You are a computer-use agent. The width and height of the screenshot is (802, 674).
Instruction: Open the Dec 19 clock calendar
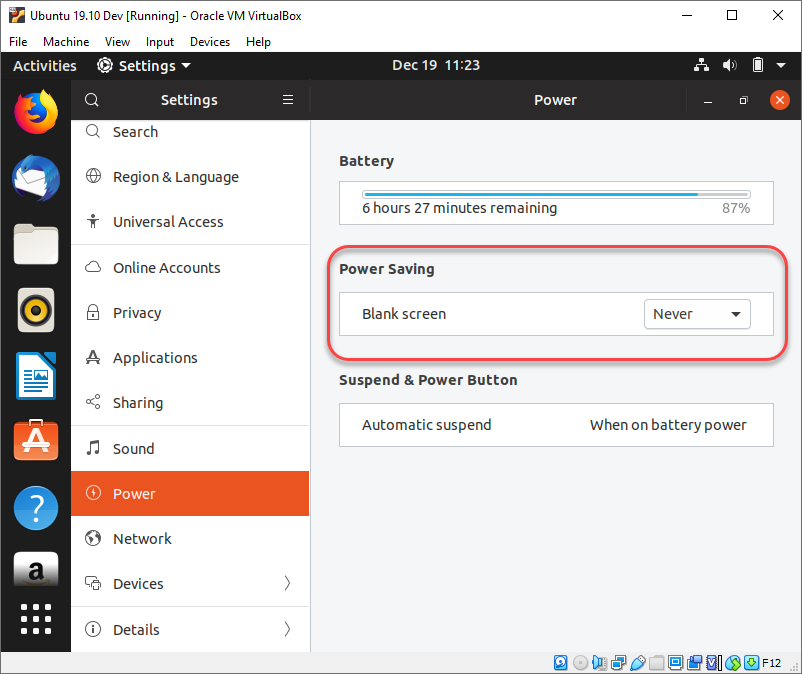tap(436, 65)
